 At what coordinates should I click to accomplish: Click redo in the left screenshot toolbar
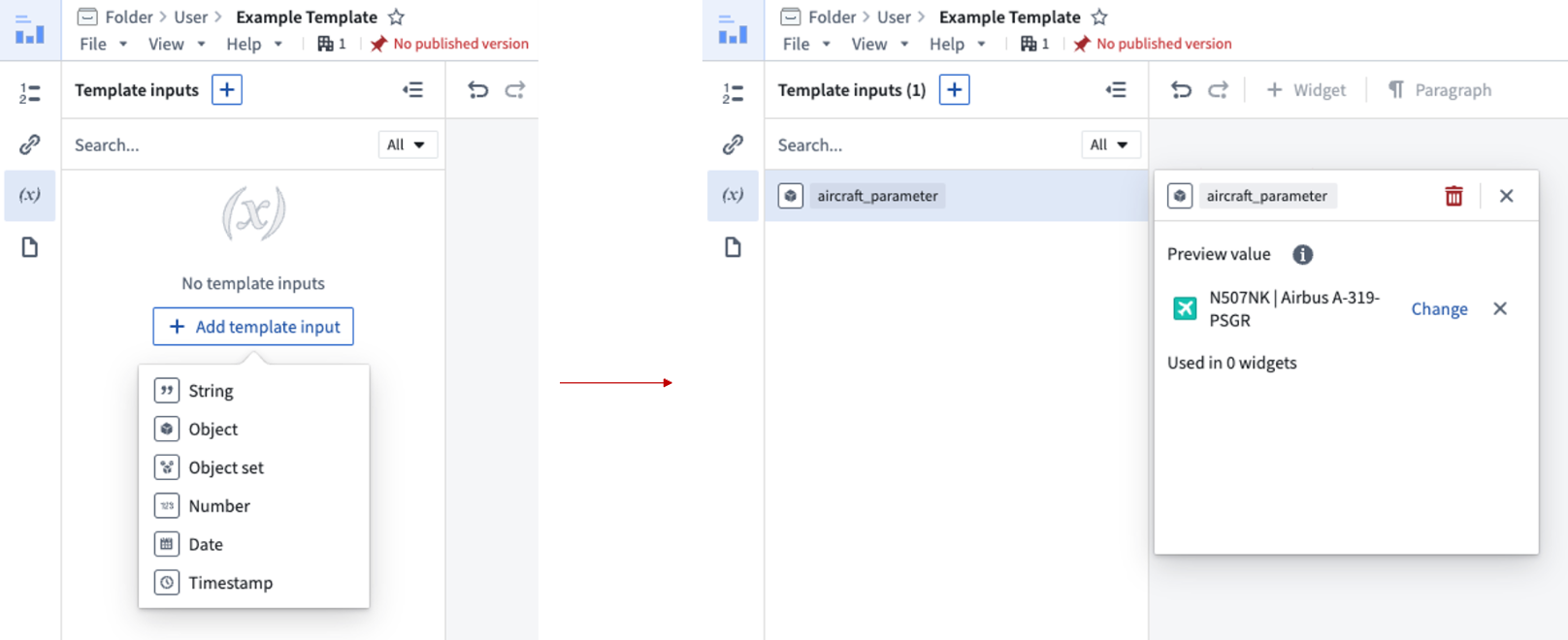coord(515,90)
